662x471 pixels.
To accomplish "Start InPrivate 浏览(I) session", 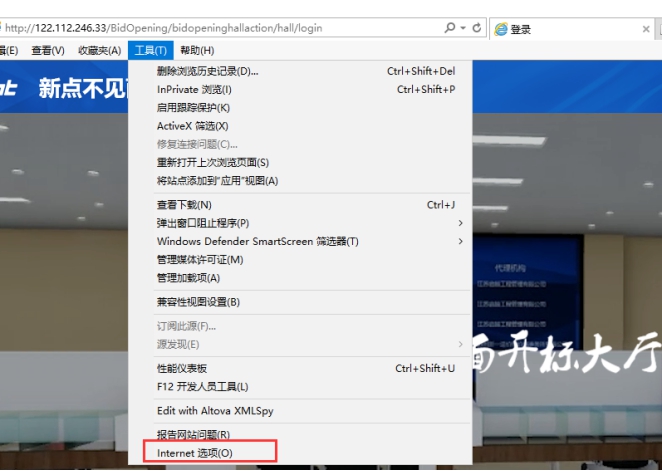I will pyautogui.click(x=194, y=89).
